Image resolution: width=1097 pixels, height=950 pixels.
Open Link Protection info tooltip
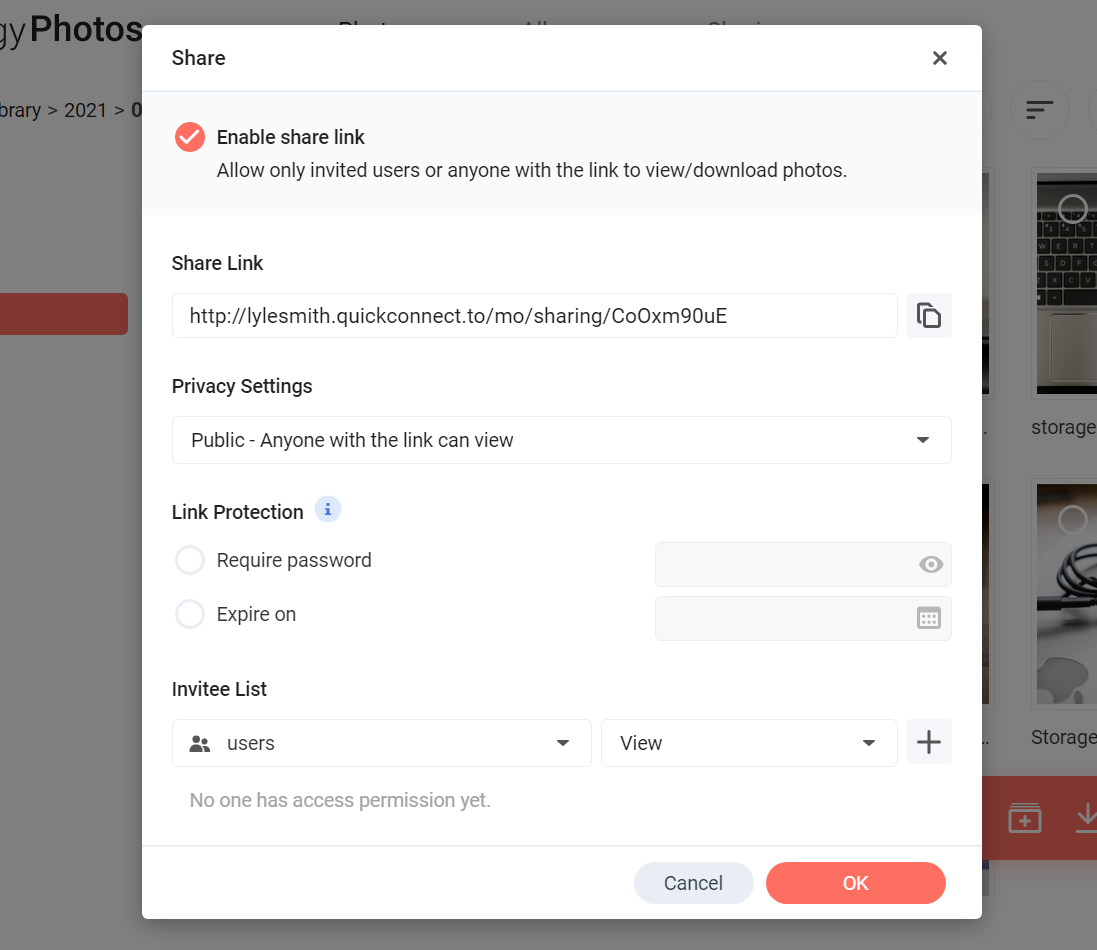point(327,509)
